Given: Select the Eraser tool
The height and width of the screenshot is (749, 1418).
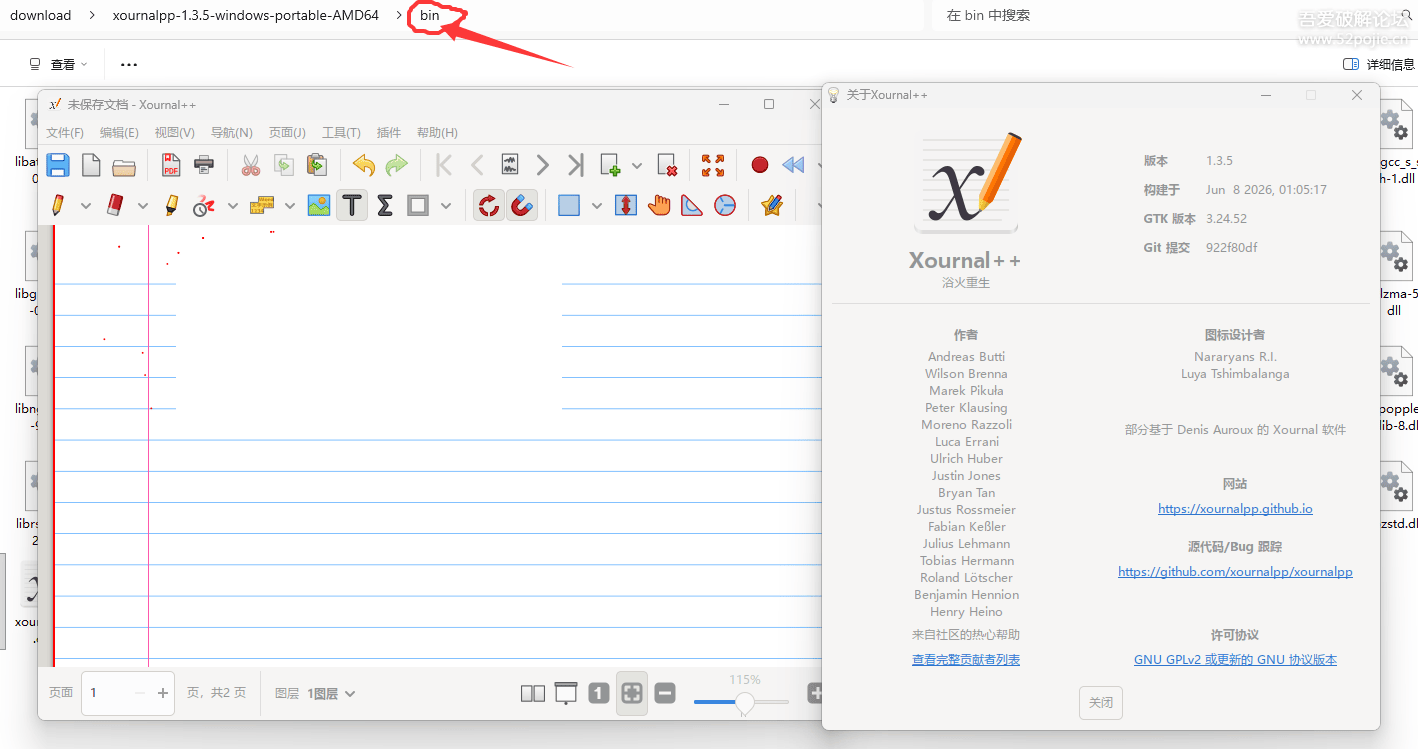Looking at the screenshot, I should tap(115, 205).
